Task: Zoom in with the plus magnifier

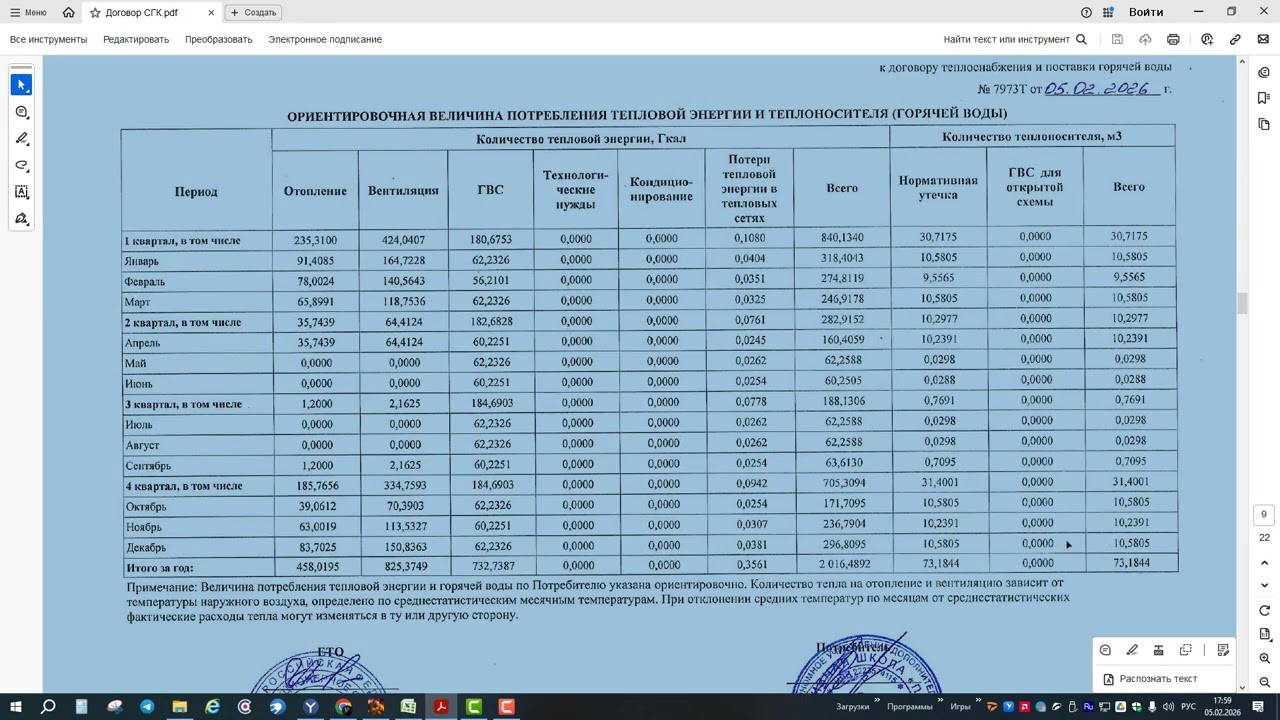Action: coord(1264,658)
